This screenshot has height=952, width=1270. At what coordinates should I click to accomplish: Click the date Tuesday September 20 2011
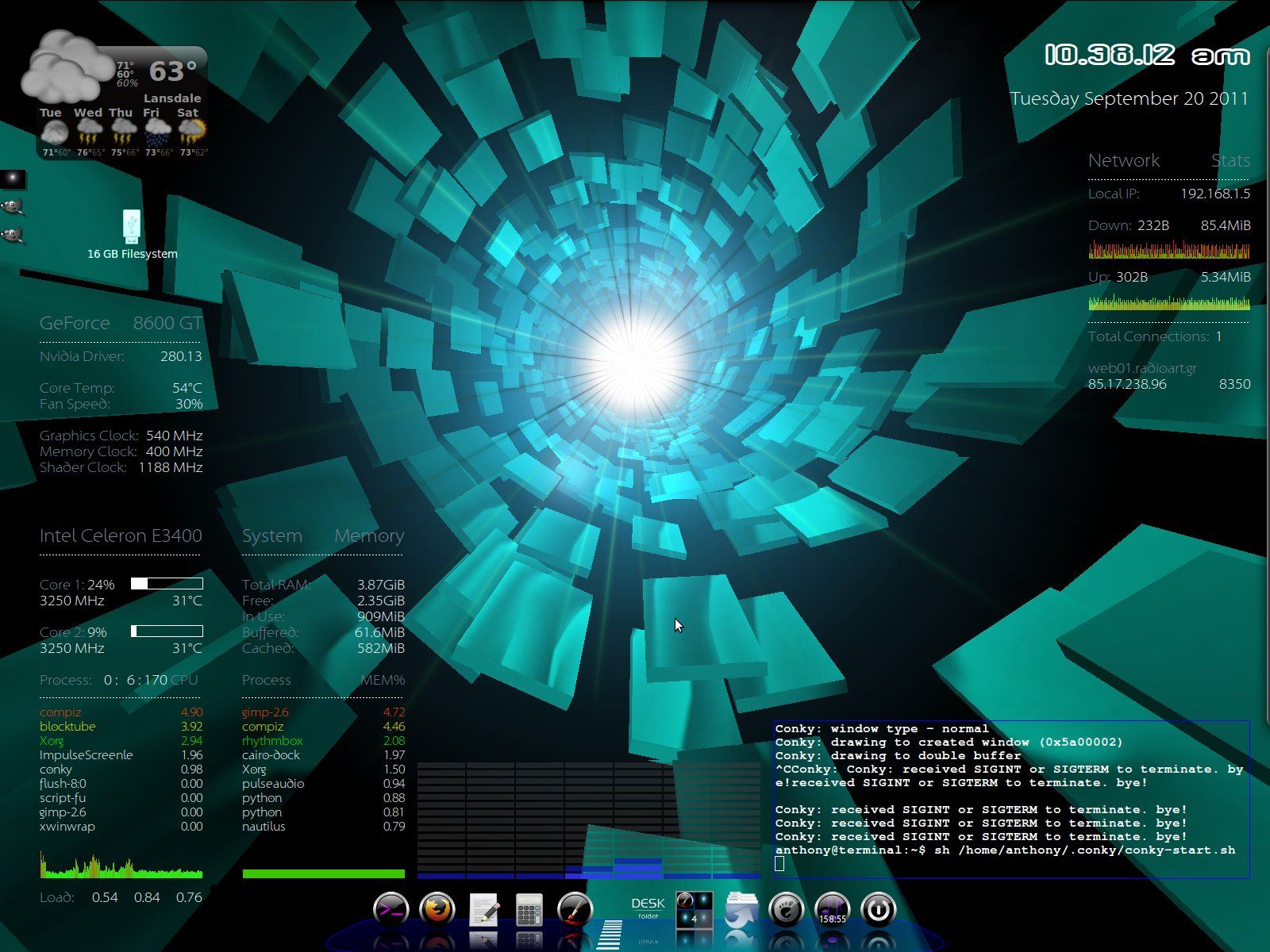1129,99
